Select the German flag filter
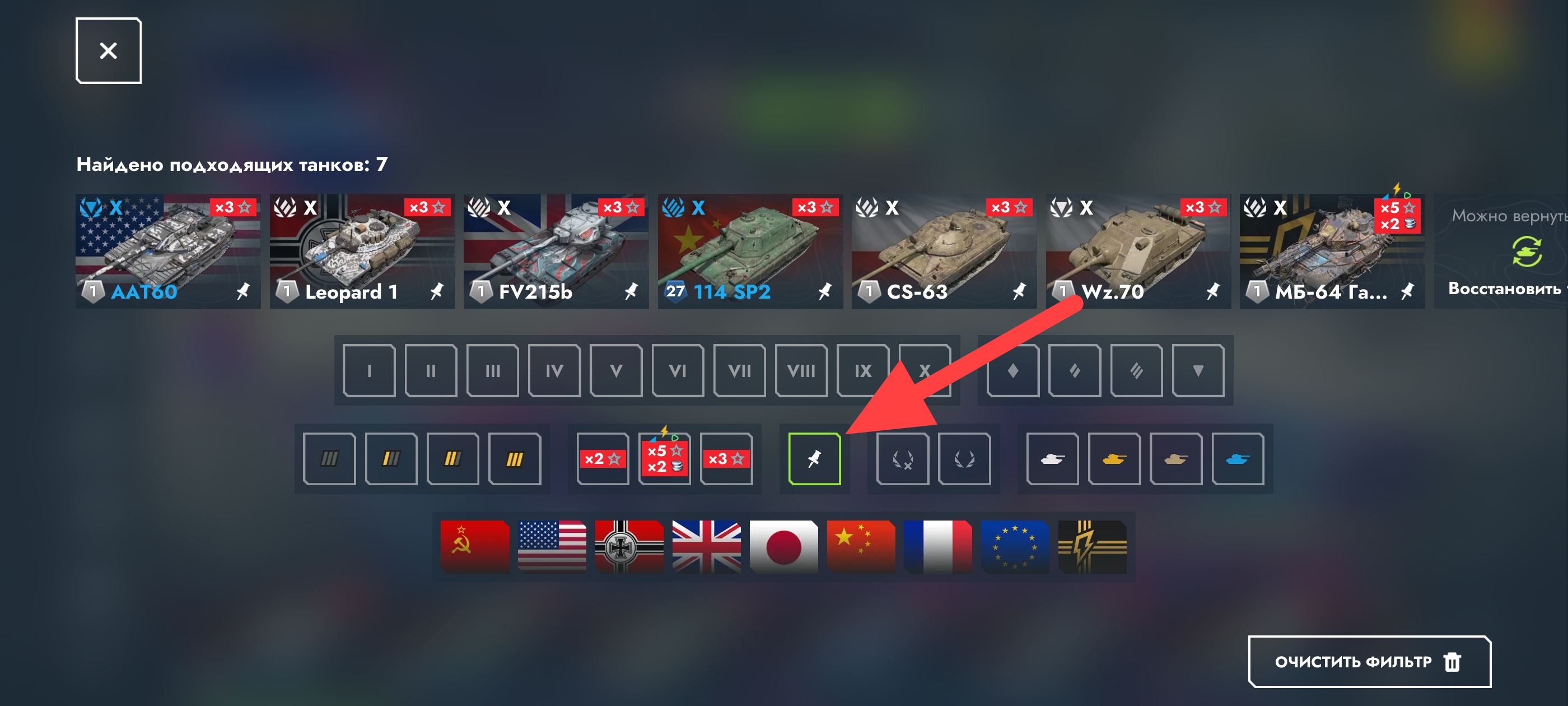The image size is (1568, 706). 629,546
